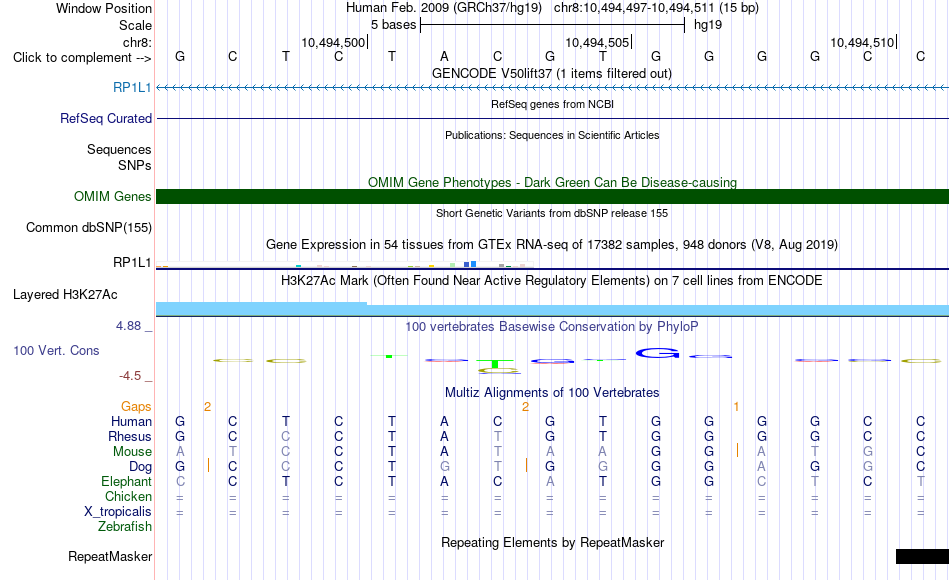Open the RefSeq Curated track label
950x580 pixels.
pos(105,119)
